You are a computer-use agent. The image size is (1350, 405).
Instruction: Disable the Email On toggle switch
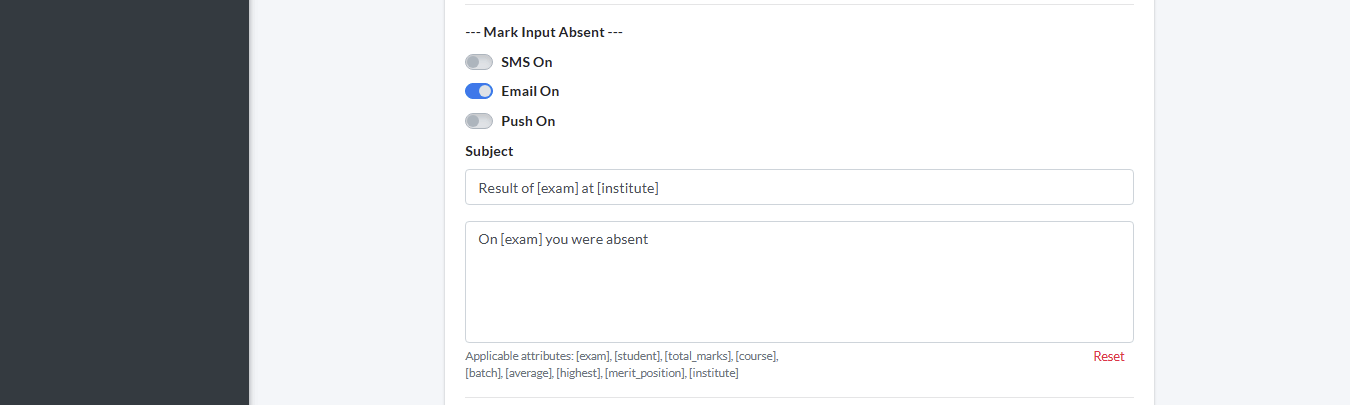(479, 91)
